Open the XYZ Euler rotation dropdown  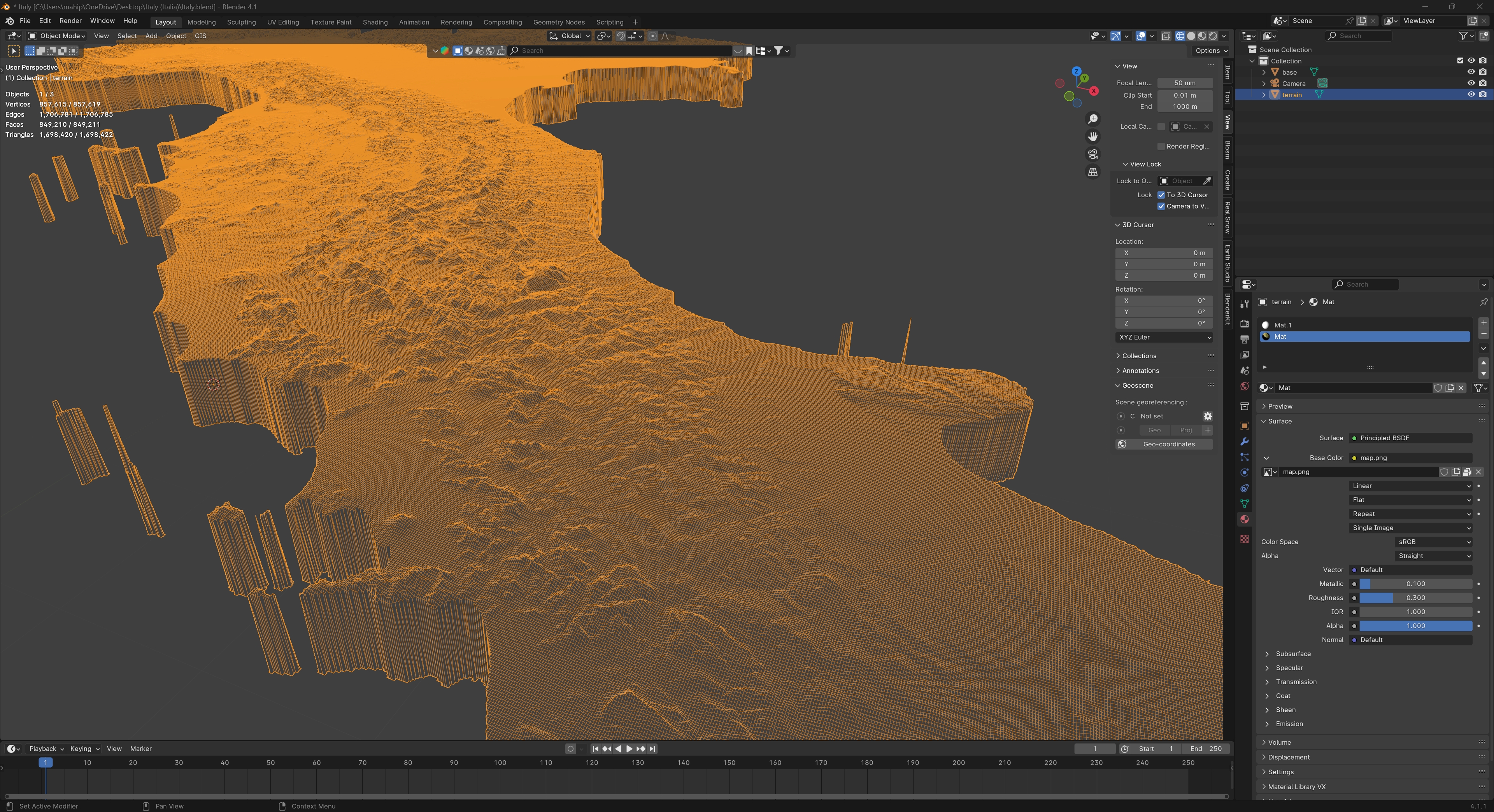pos(1163,337)
